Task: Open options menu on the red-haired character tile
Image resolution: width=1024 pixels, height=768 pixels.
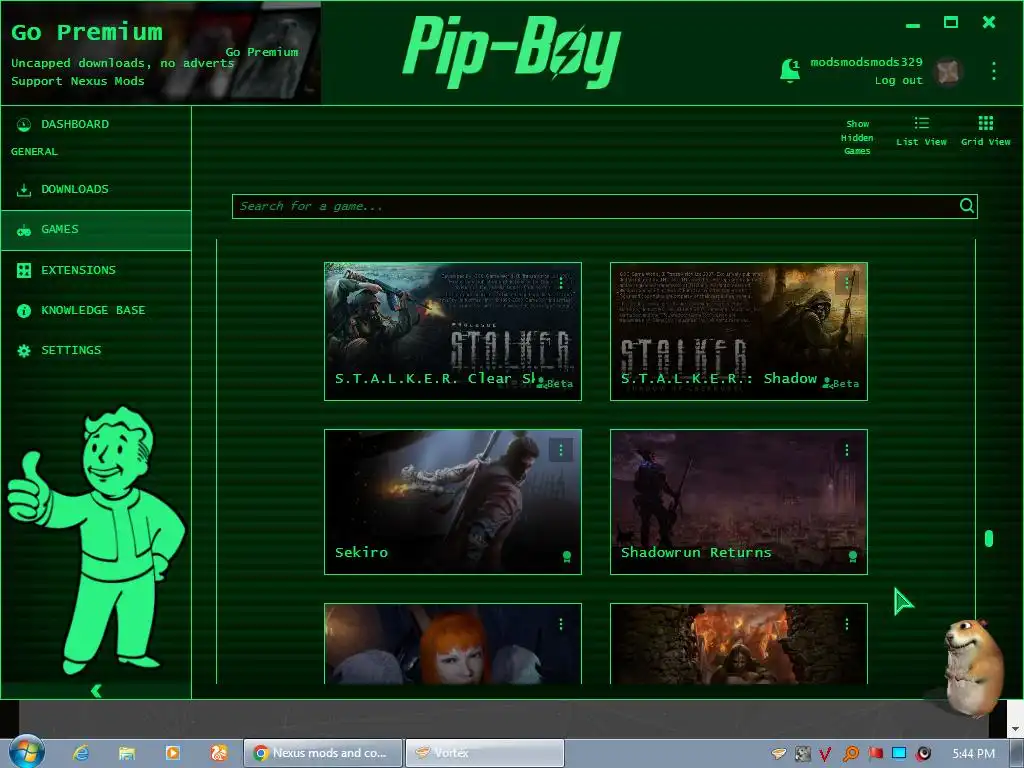Action: (561, 624)
